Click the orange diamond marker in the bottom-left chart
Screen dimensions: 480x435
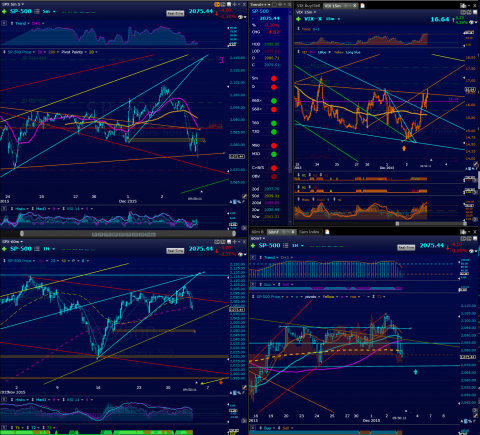pyautogui.click(x=220, y=382)
